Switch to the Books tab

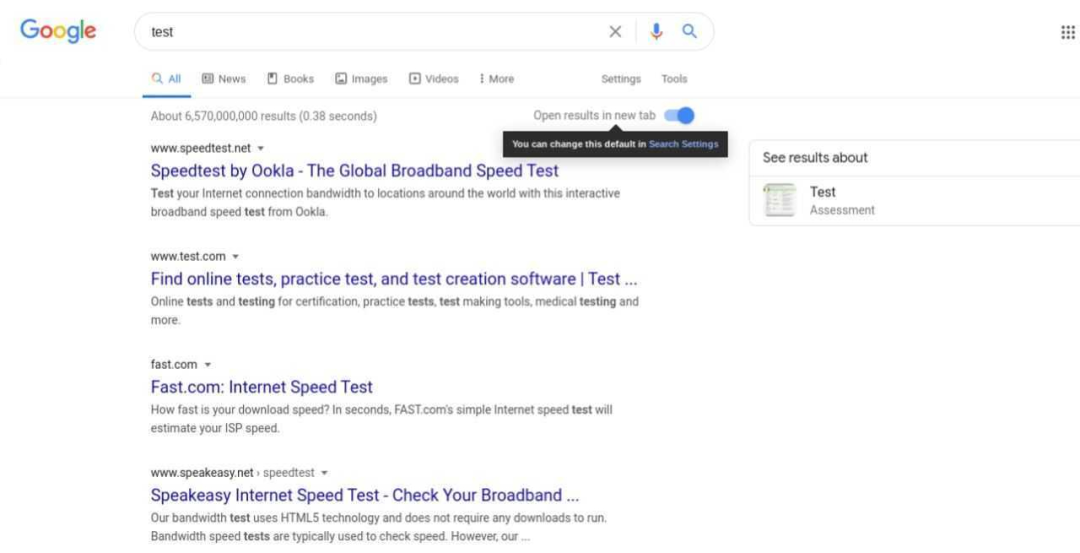point(290,79)
